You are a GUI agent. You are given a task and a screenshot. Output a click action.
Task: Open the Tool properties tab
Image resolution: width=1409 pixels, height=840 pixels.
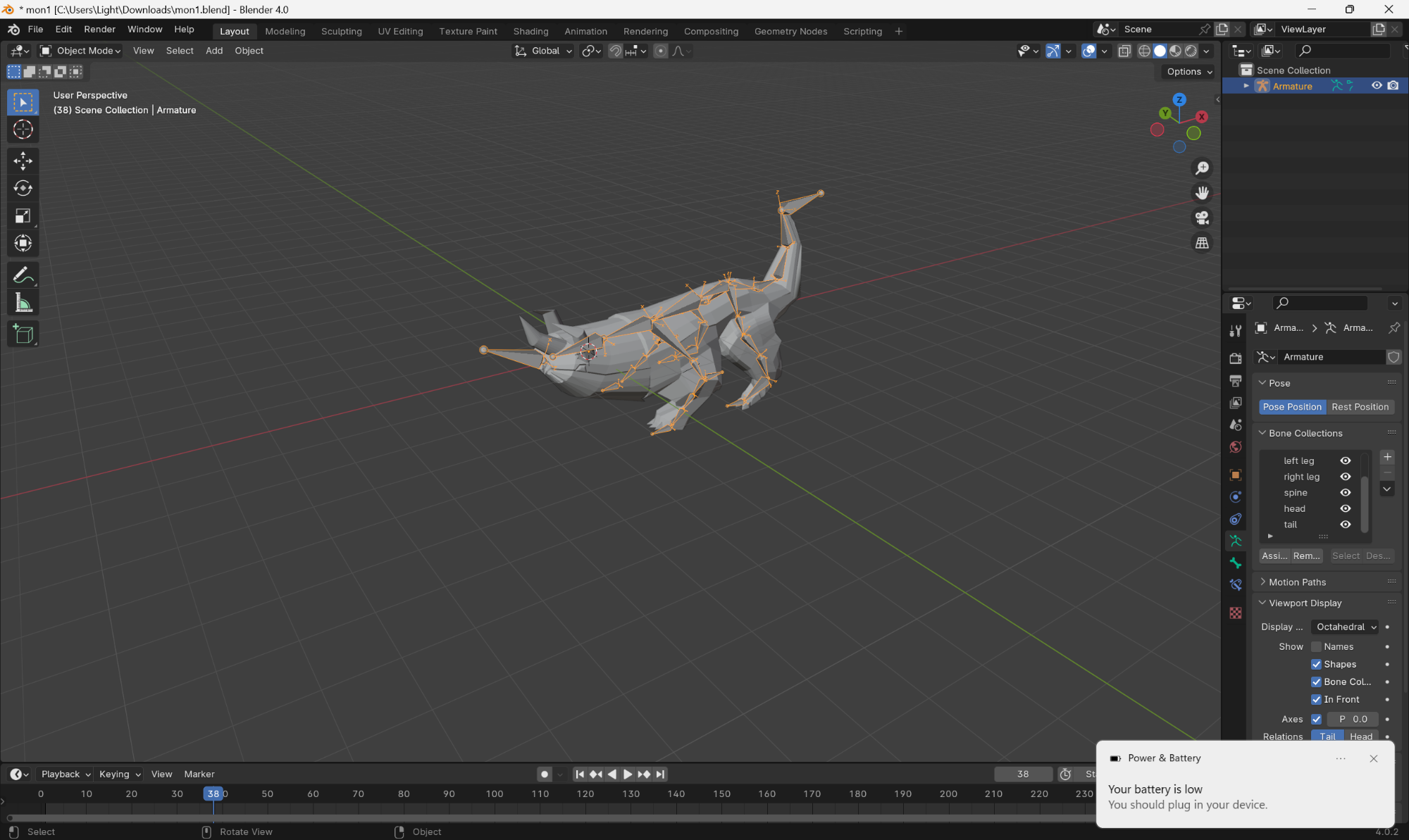coord(1235,331)
